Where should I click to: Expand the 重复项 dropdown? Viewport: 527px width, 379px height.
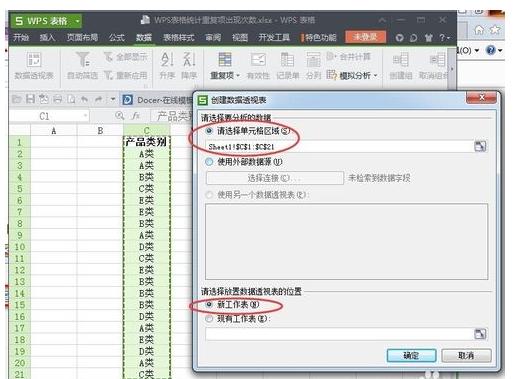(x=225, y=76)
